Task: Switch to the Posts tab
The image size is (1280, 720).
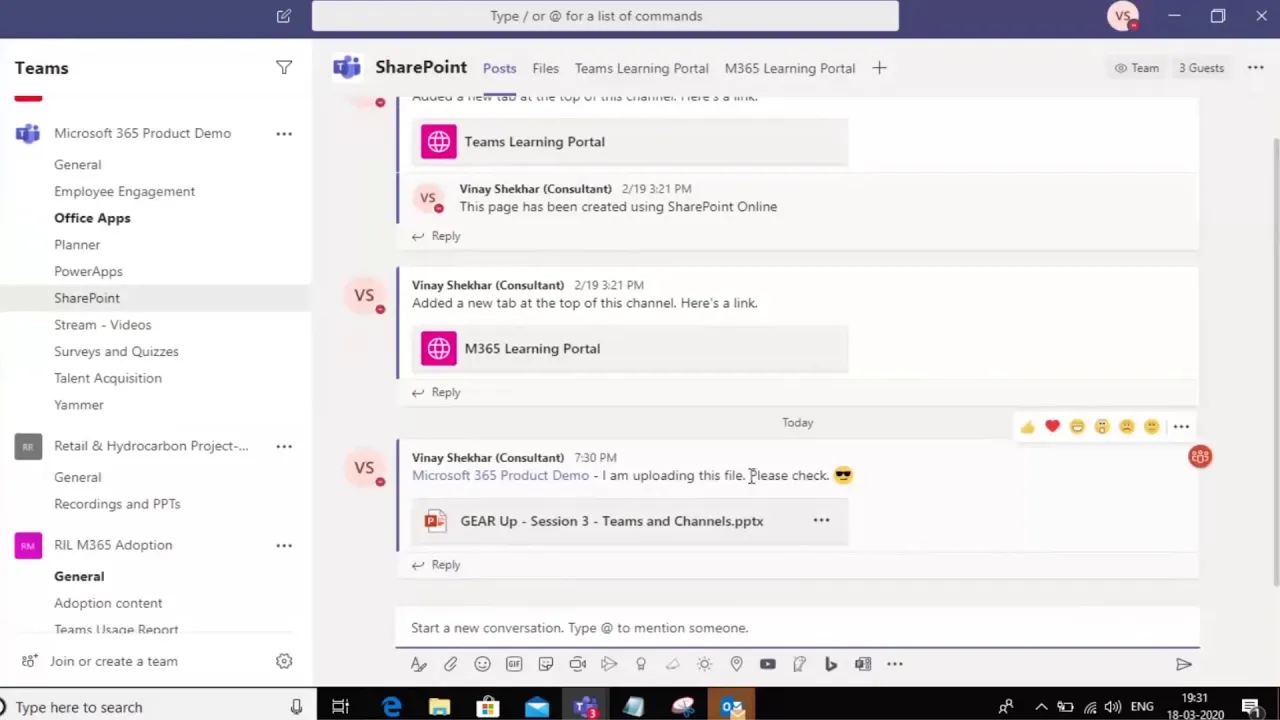Action: [x=500, y=68]
